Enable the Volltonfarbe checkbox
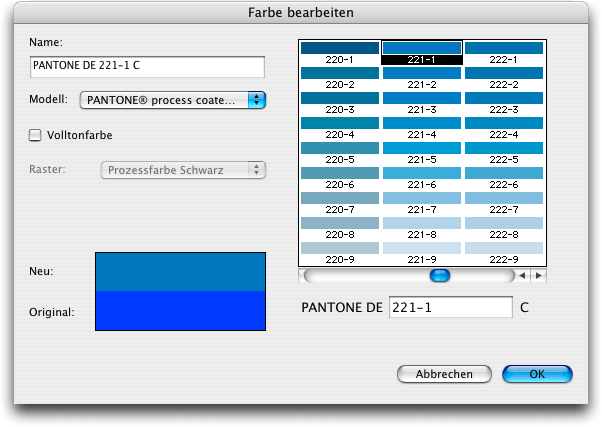Screen dimensions: 602x427 tap(35, 135)
